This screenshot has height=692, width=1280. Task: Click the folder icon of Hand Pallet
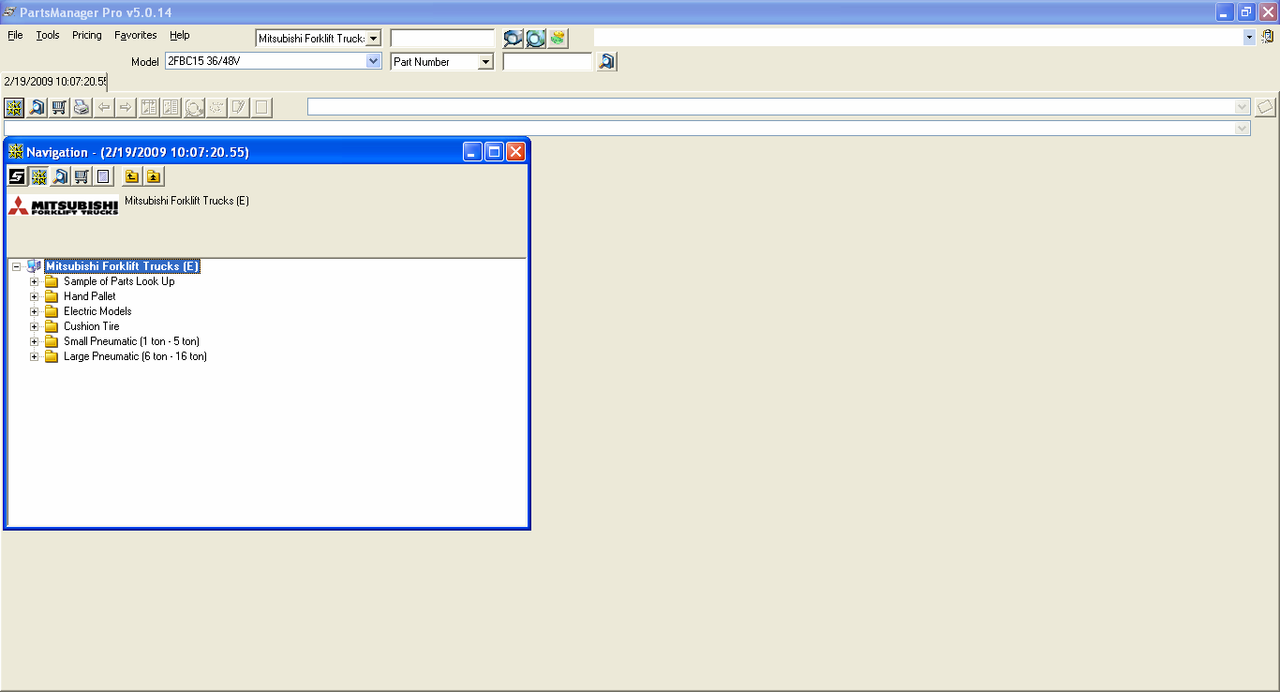tap(51, 296)
